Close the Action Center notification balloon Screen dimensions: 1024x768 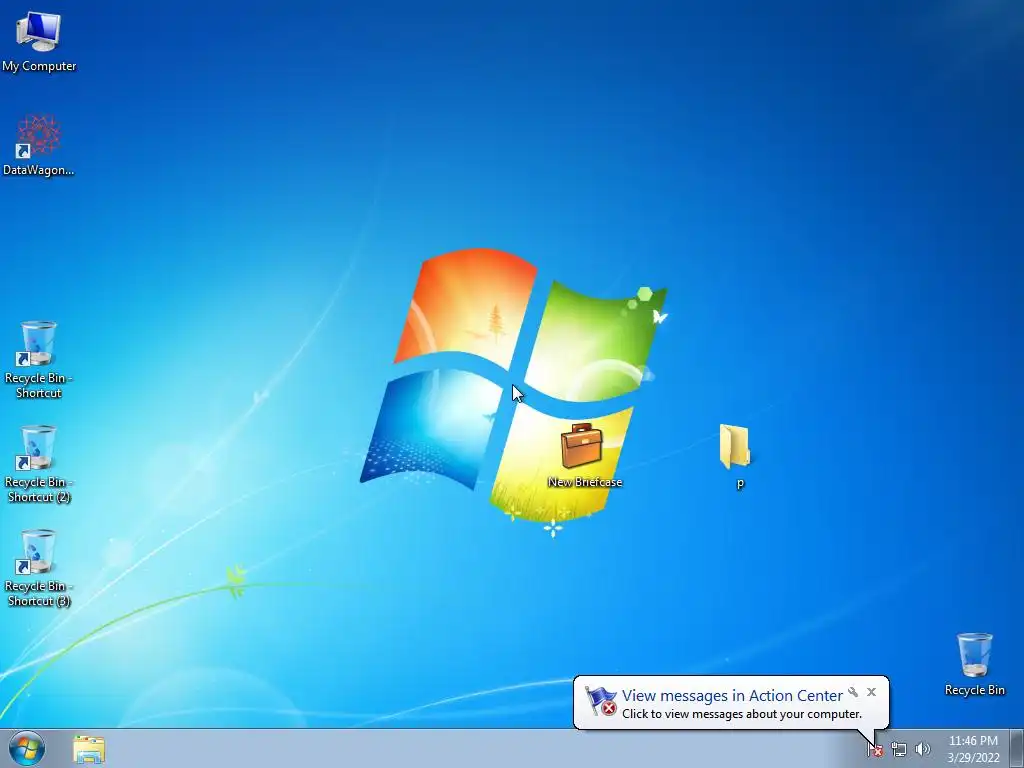point(871,692)
